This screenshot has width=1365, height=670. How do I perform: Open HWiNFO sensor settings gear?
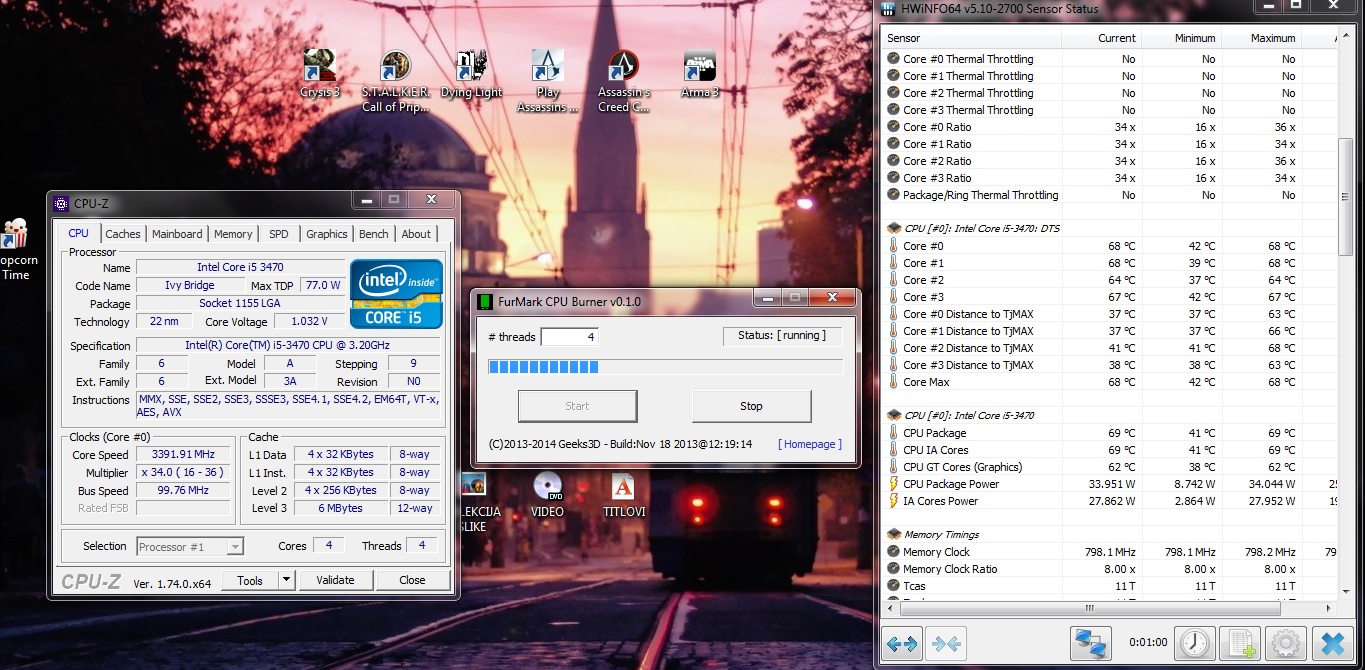click(1286, 643)
